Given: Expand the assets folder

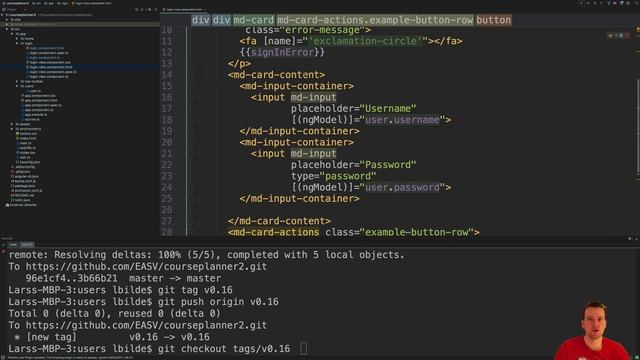Looking at the screenshot, I should pos(12,124).
